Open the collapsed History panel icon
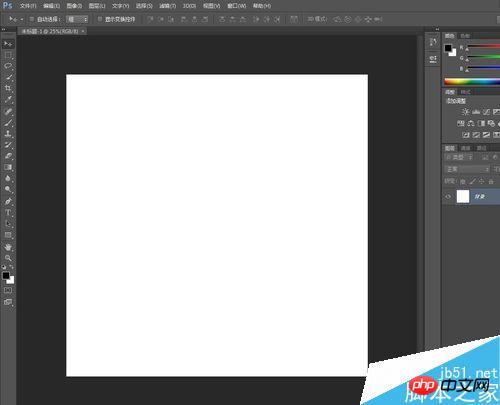The image size is (500, 405). pos(433,42)
